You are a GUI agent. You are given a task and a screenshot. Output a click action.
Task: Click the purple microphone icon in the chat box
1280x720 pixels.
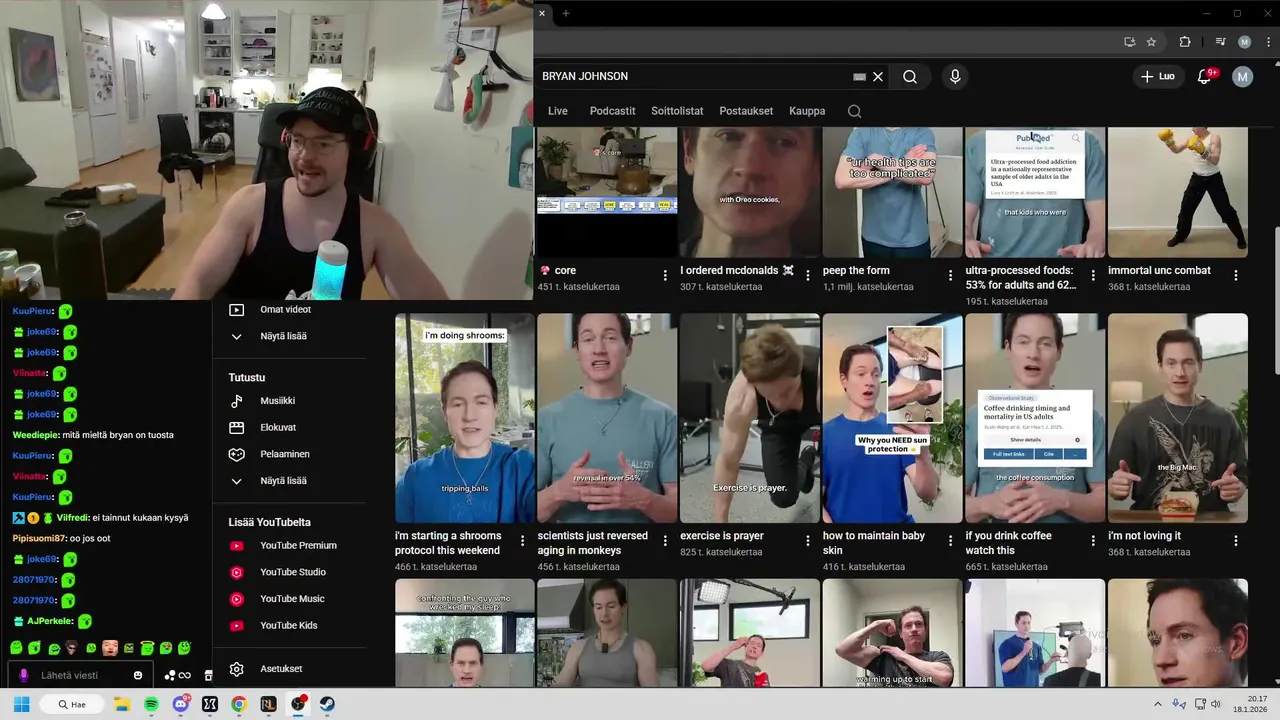[x=24, y=675]
